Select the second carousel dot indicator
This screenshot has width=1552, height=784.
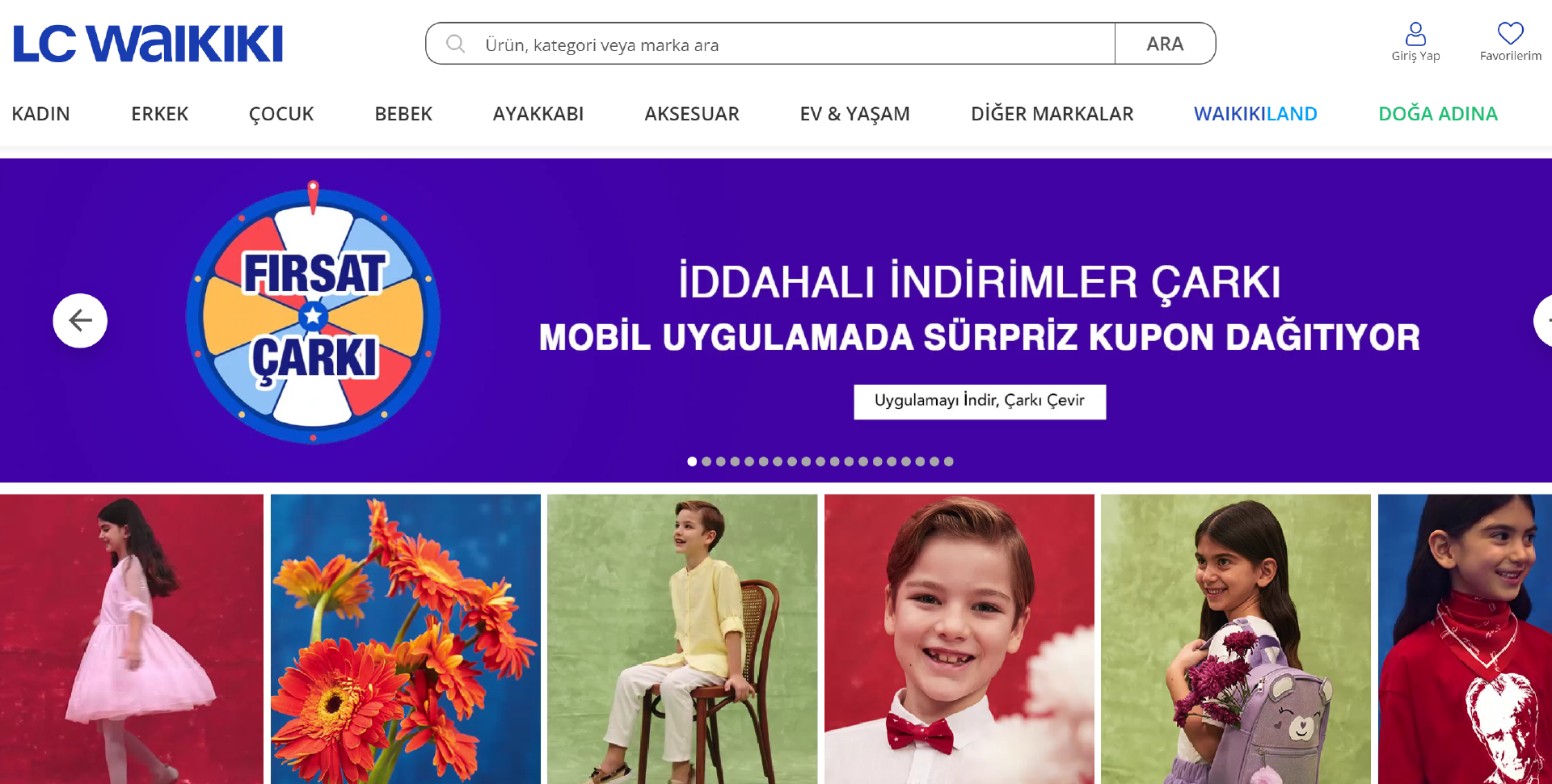(x=706, y=462)
